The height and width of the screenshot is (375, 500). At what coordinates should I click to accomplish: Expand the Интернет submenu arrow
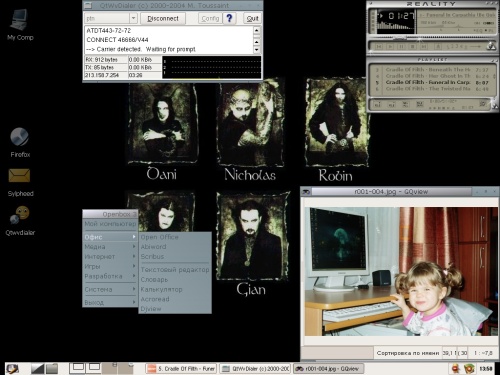134,256
